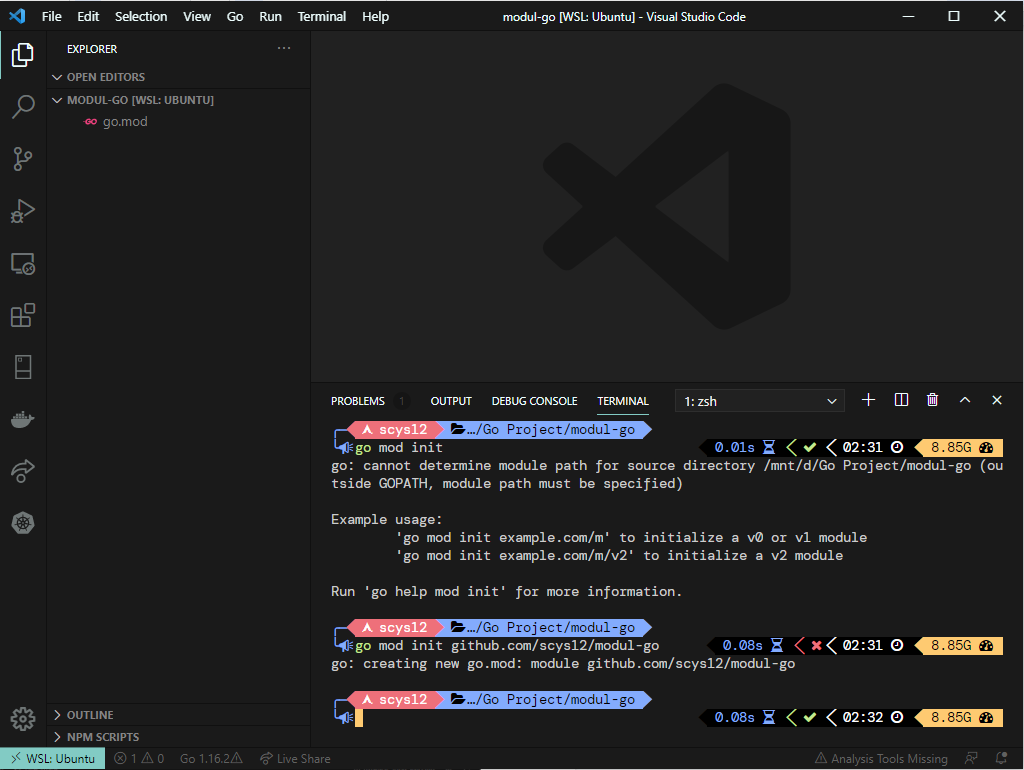Open the Go menu
The image size is (1024, 770).
[x=235, y=16]
